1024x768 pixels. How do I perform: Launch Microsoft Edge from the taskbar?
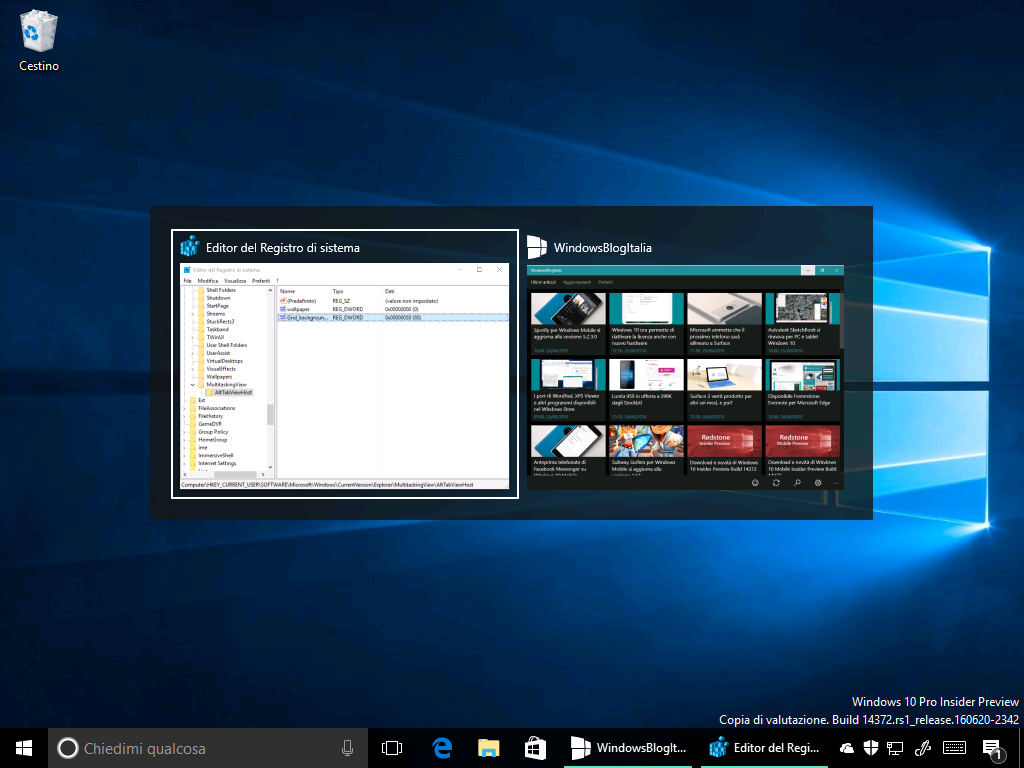[442, 748]
